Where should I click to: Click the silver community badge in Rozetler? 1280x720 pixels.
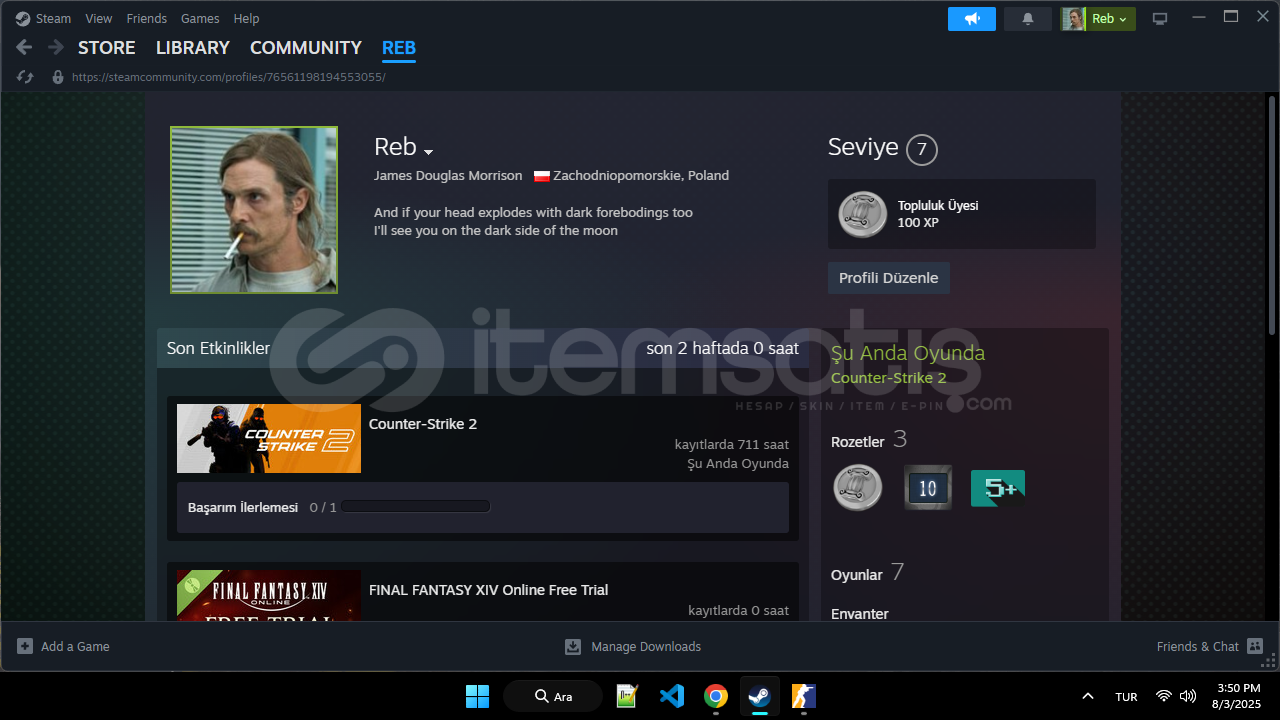858,488
